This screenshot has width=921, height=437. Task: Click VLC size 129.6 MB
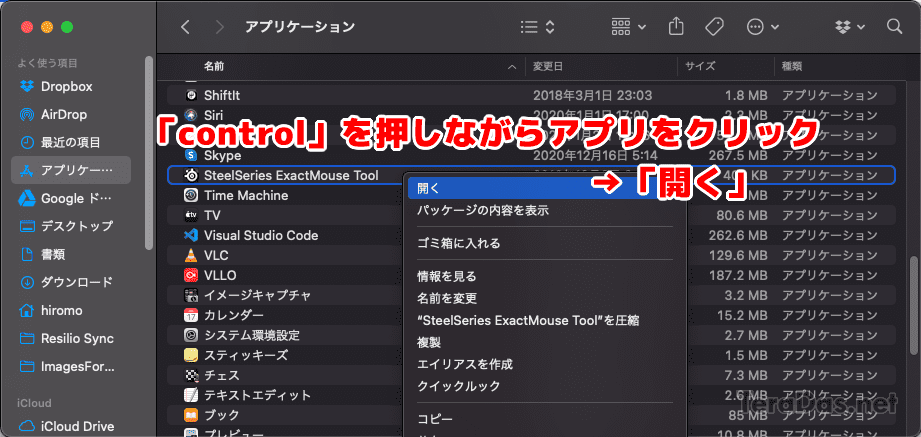click(x=738, y=256)
